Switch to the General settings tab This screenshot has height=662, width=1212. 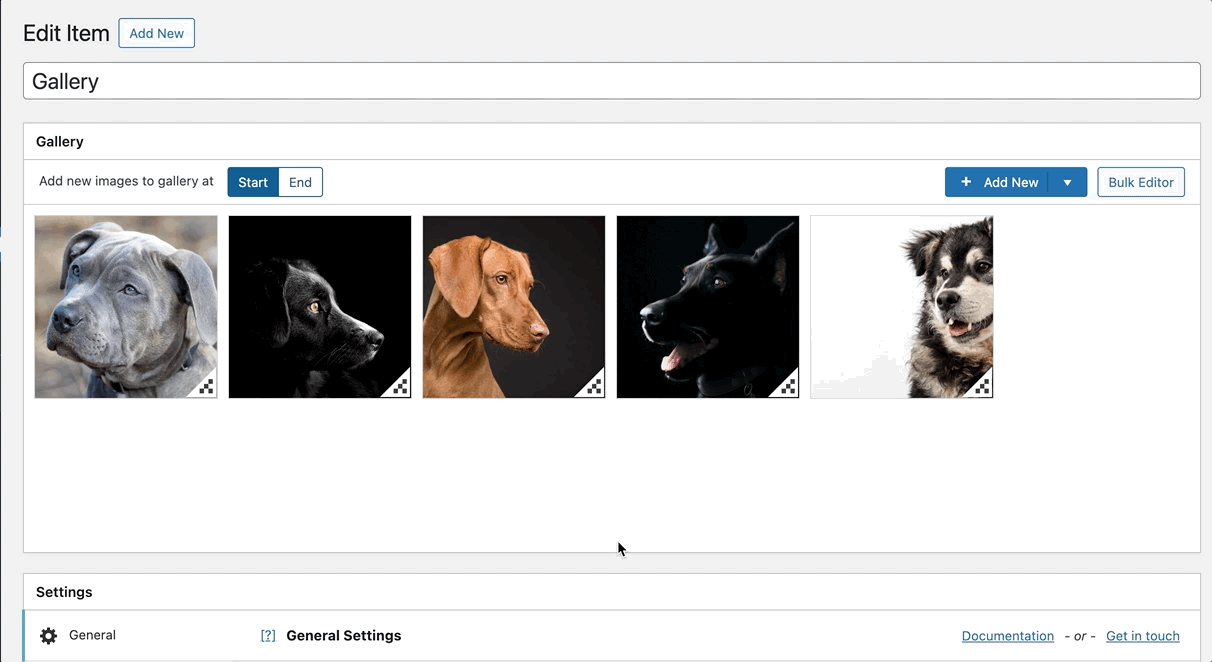[92, 636]
